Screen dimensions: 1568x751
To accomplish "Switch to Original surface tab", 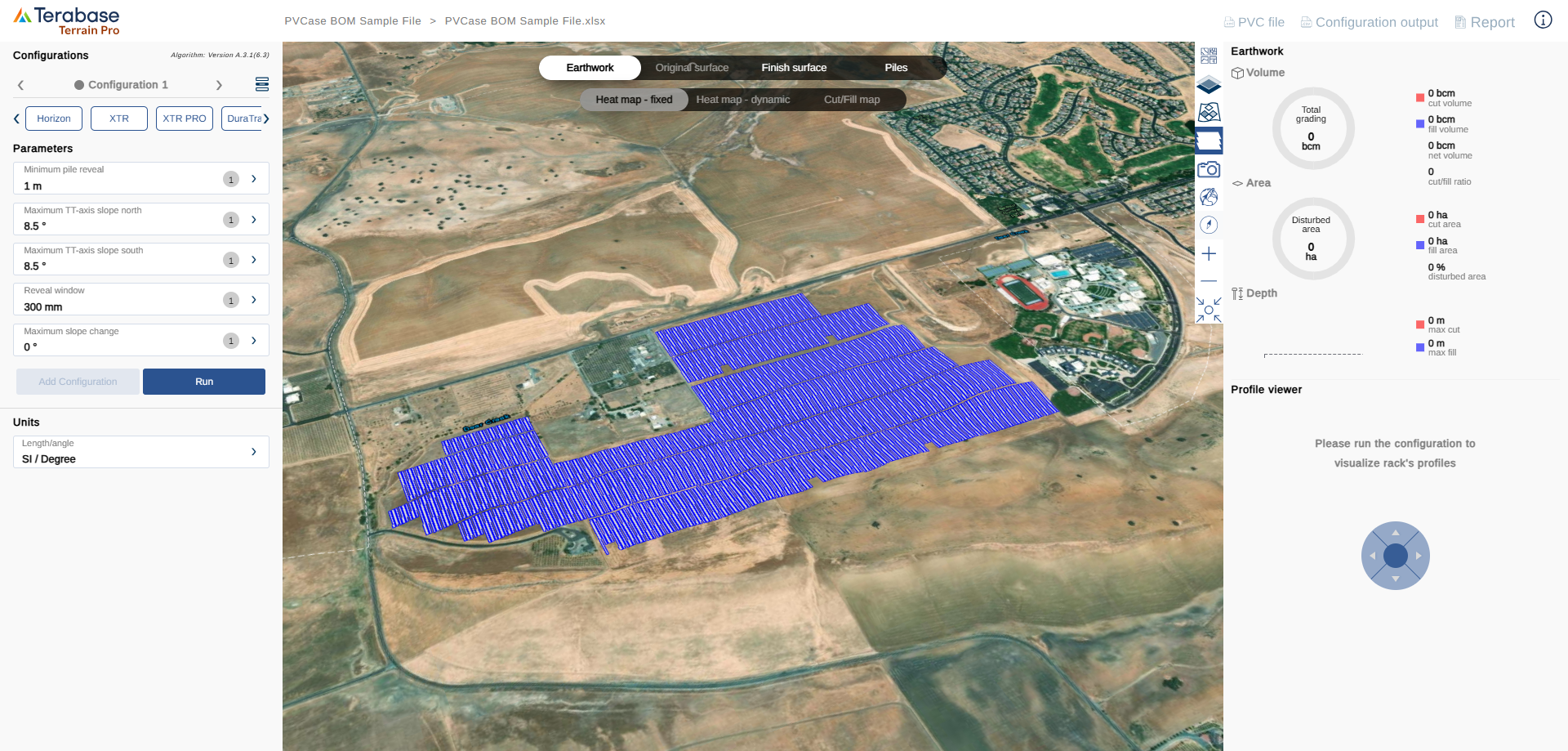I will pos(692,68).
